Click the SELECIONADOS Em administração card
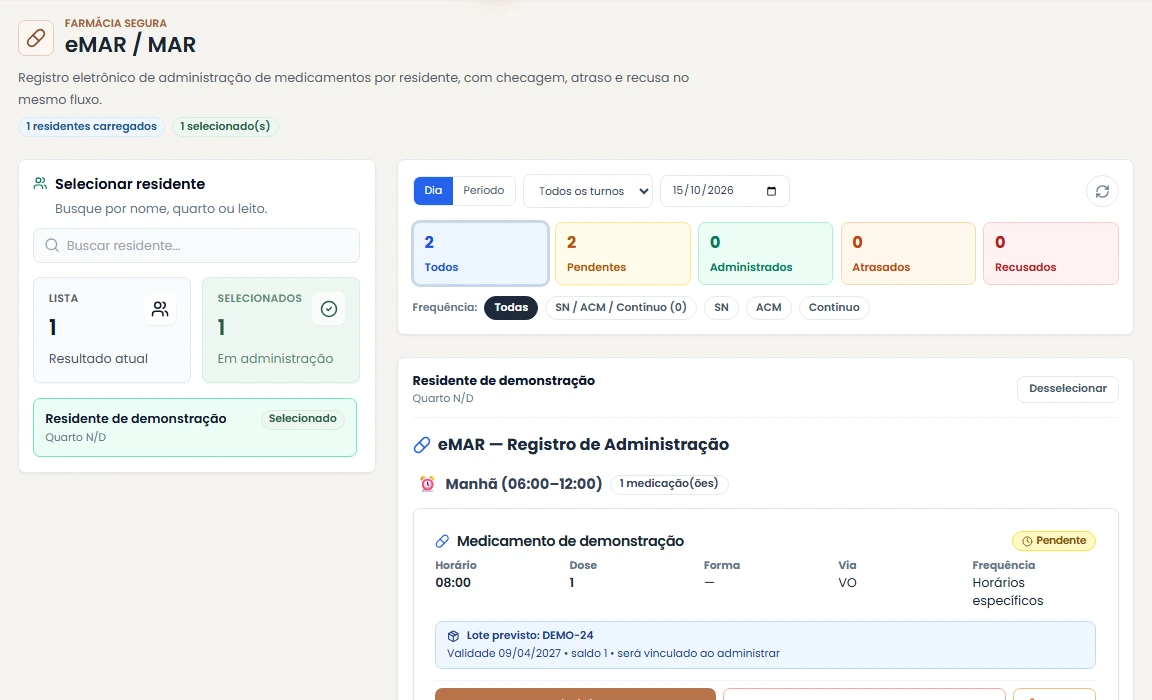The height and width of the screenshot is (700, 1152). (x=281, y=330)
